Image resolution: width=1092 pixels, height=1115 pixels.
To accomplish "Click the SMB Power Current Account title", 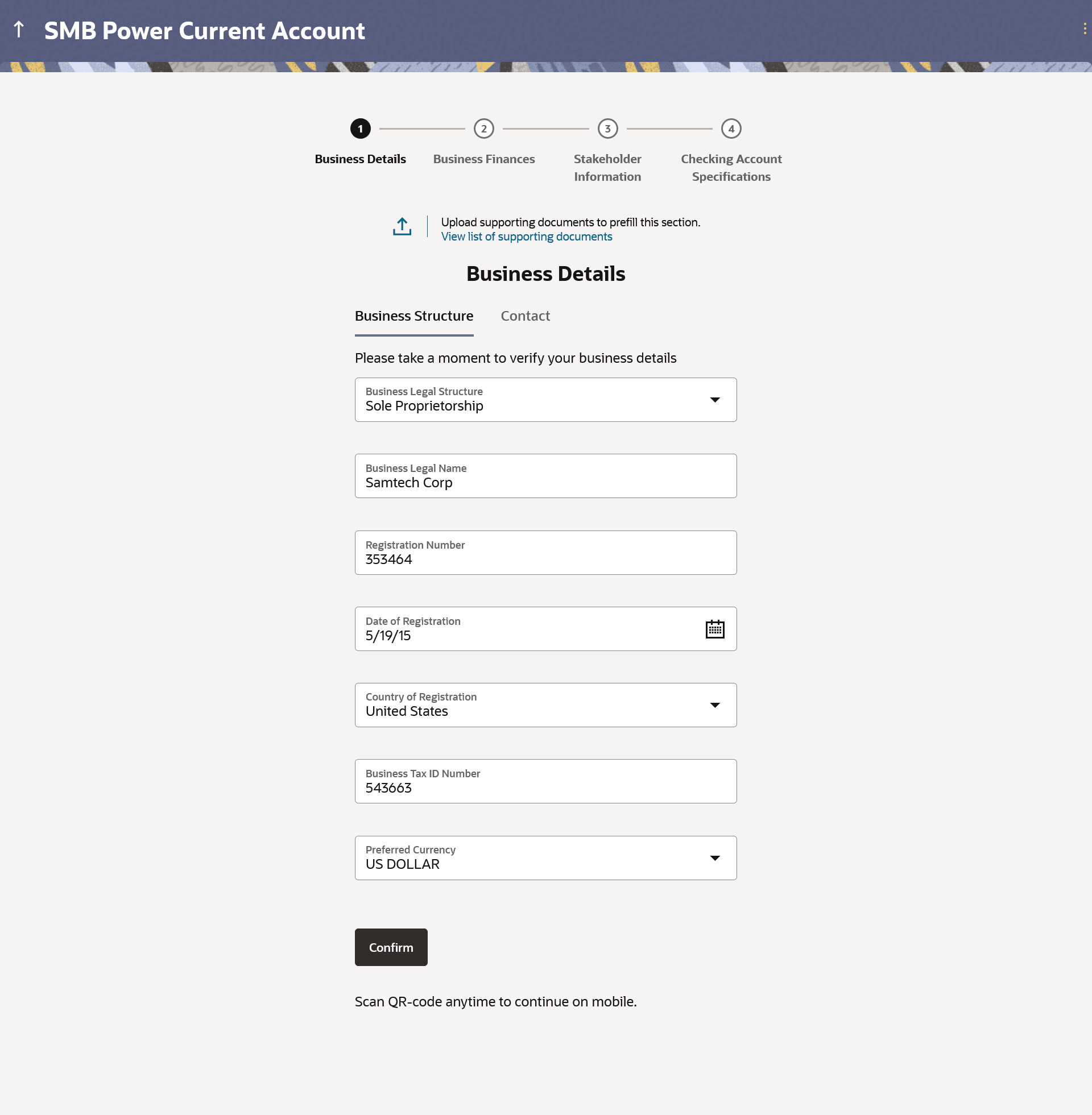I will pyautogui.click(x=204, y=31).
